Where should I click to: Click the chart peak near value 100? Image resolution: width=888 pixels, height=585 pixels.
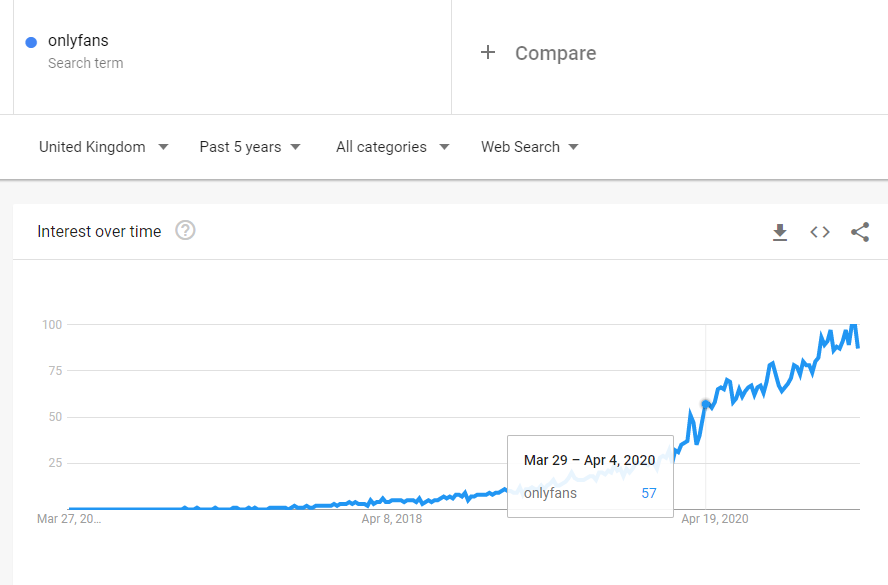(853, 326)
